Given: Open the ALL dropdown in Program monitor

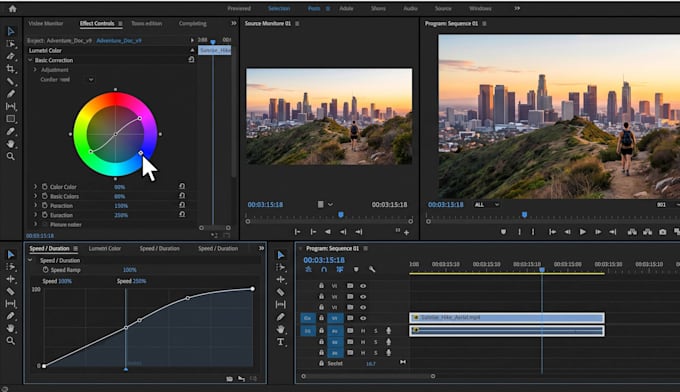Looking at the screenshot, I should (x=487, y=204).
